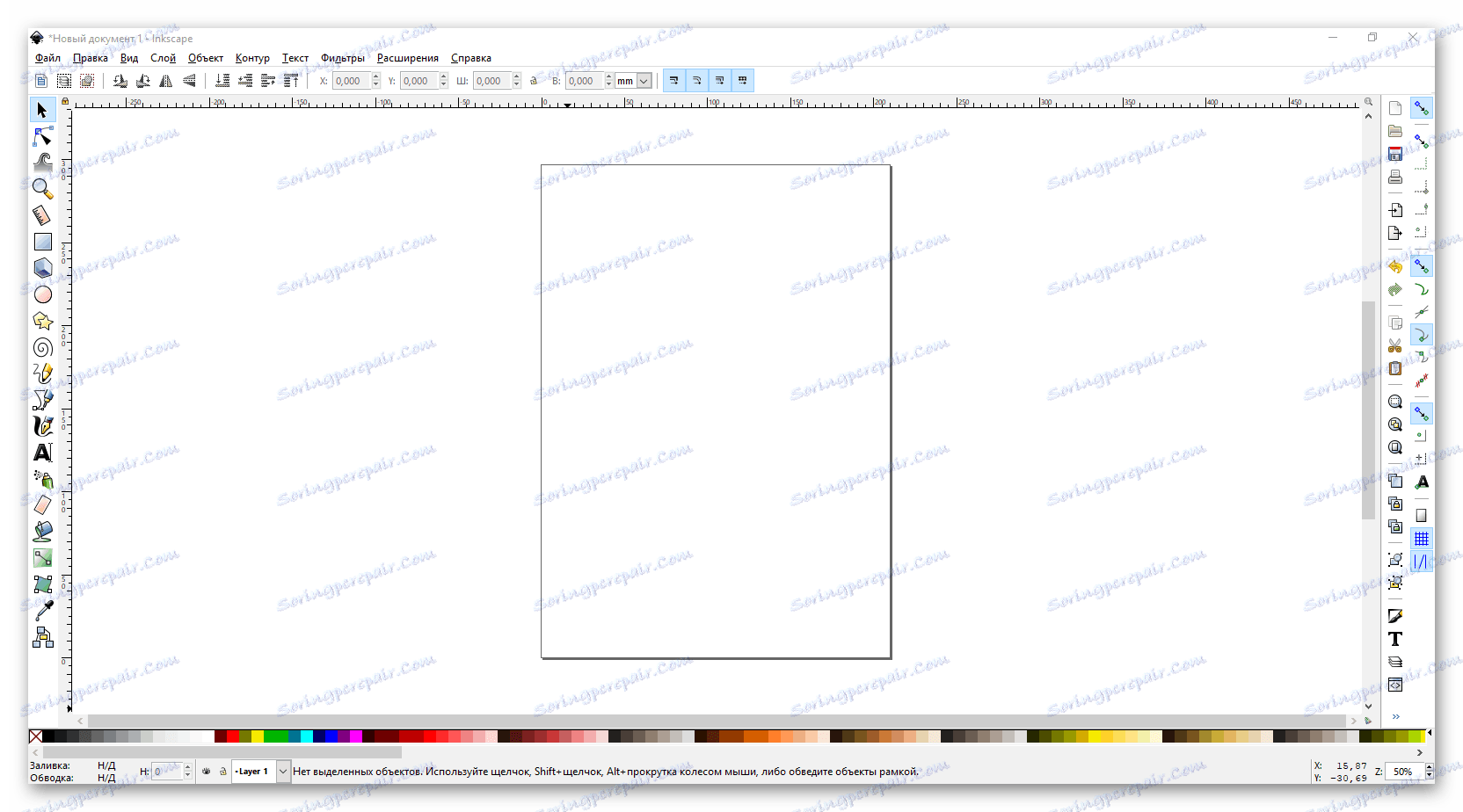Toggle width-height ratio lock
Screen dimensions: 1463x812
click(x=534, y=81)
